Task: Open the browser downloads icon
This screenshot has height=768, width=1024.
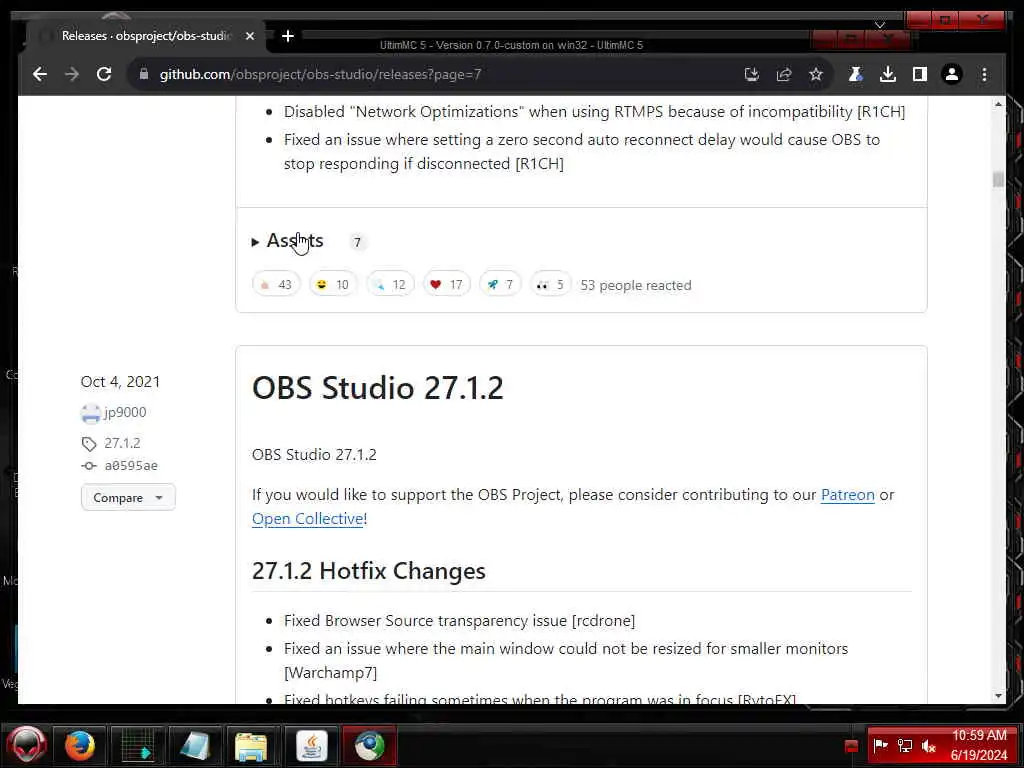Action: (x=888, y=74)
